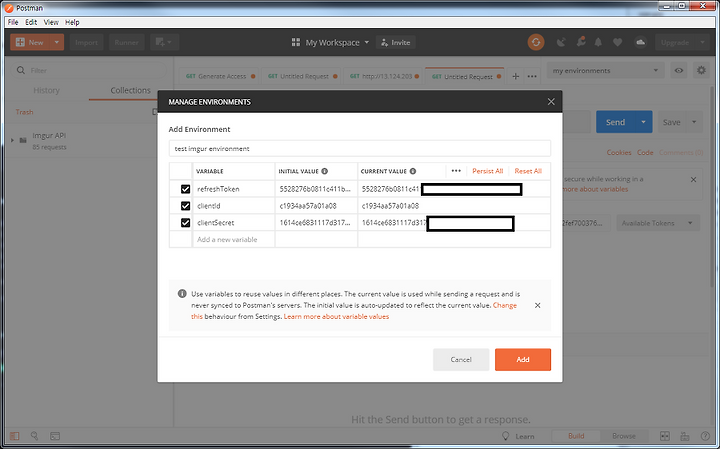Open the GET http://13.124.203 request tab

point(384,76)
